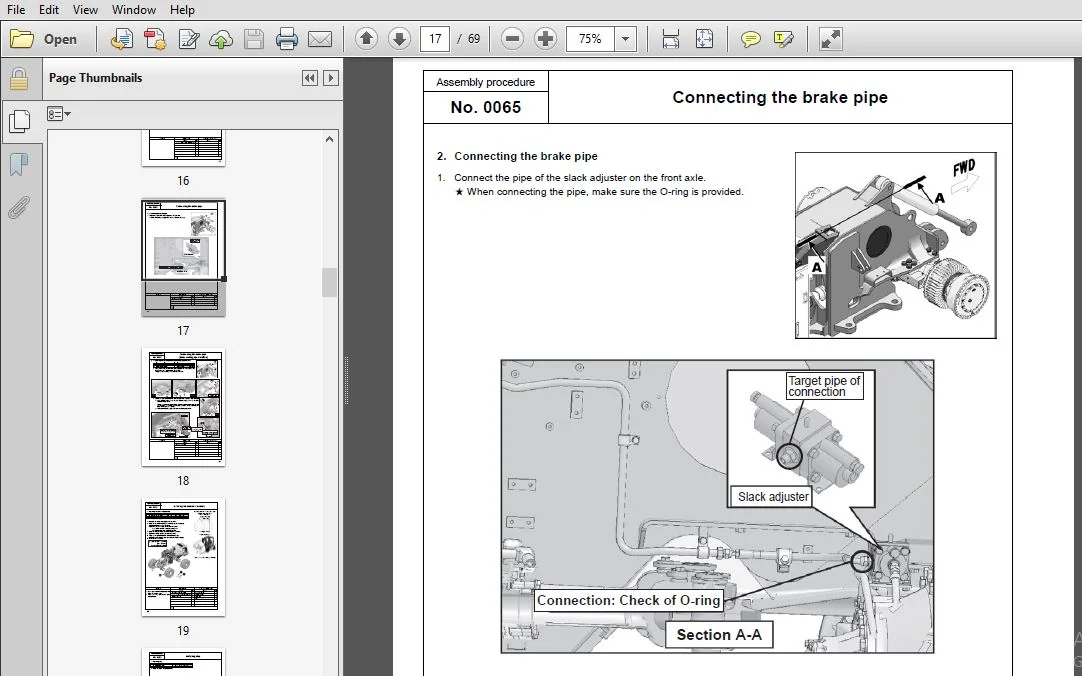Screen dimensions: 1082x676
Task: Open the File menu
Action: click(16, 10)
